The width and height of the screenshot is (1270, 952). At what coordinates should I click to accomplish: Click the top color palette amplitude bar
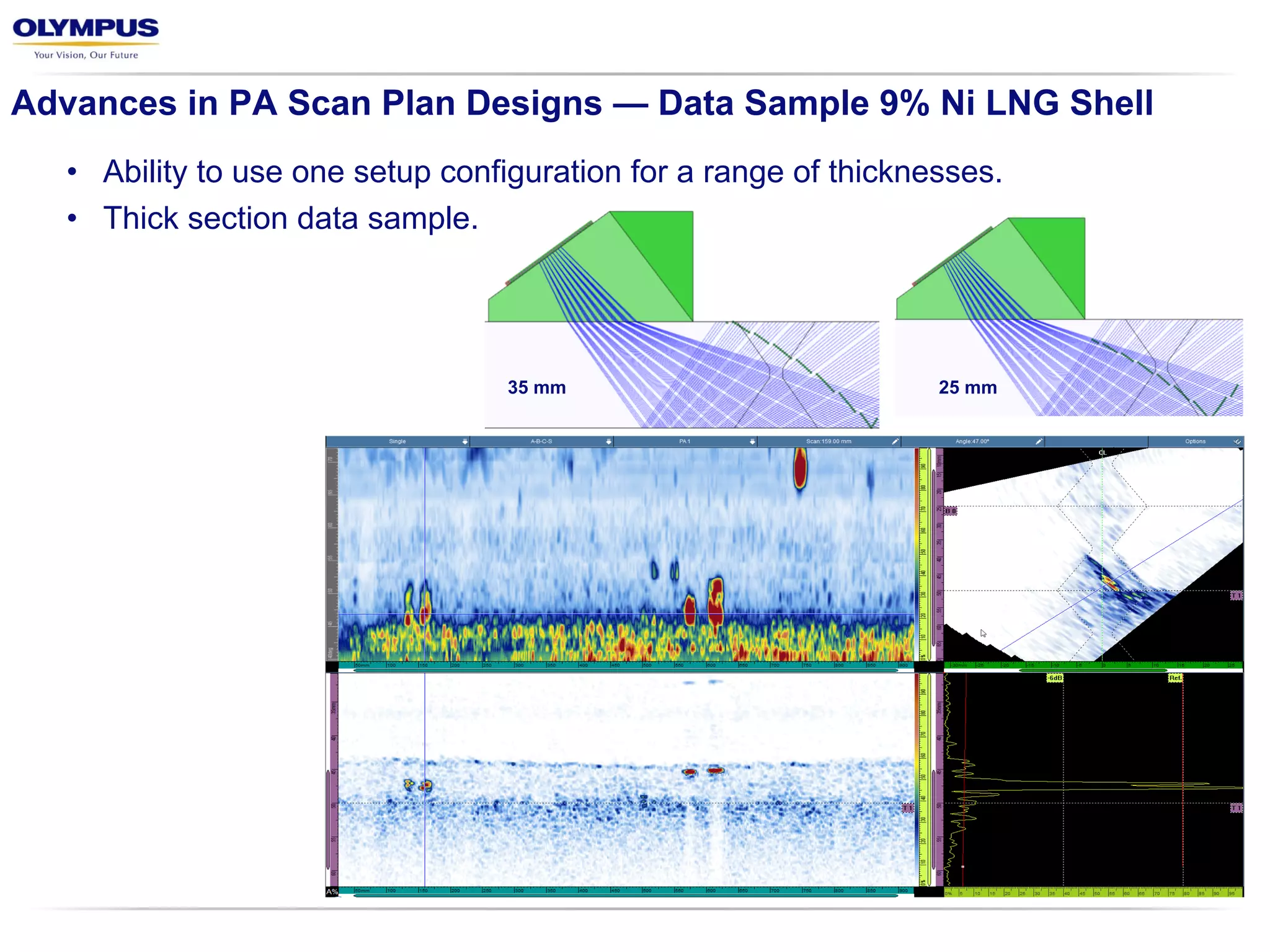click(x=917, y=552)
